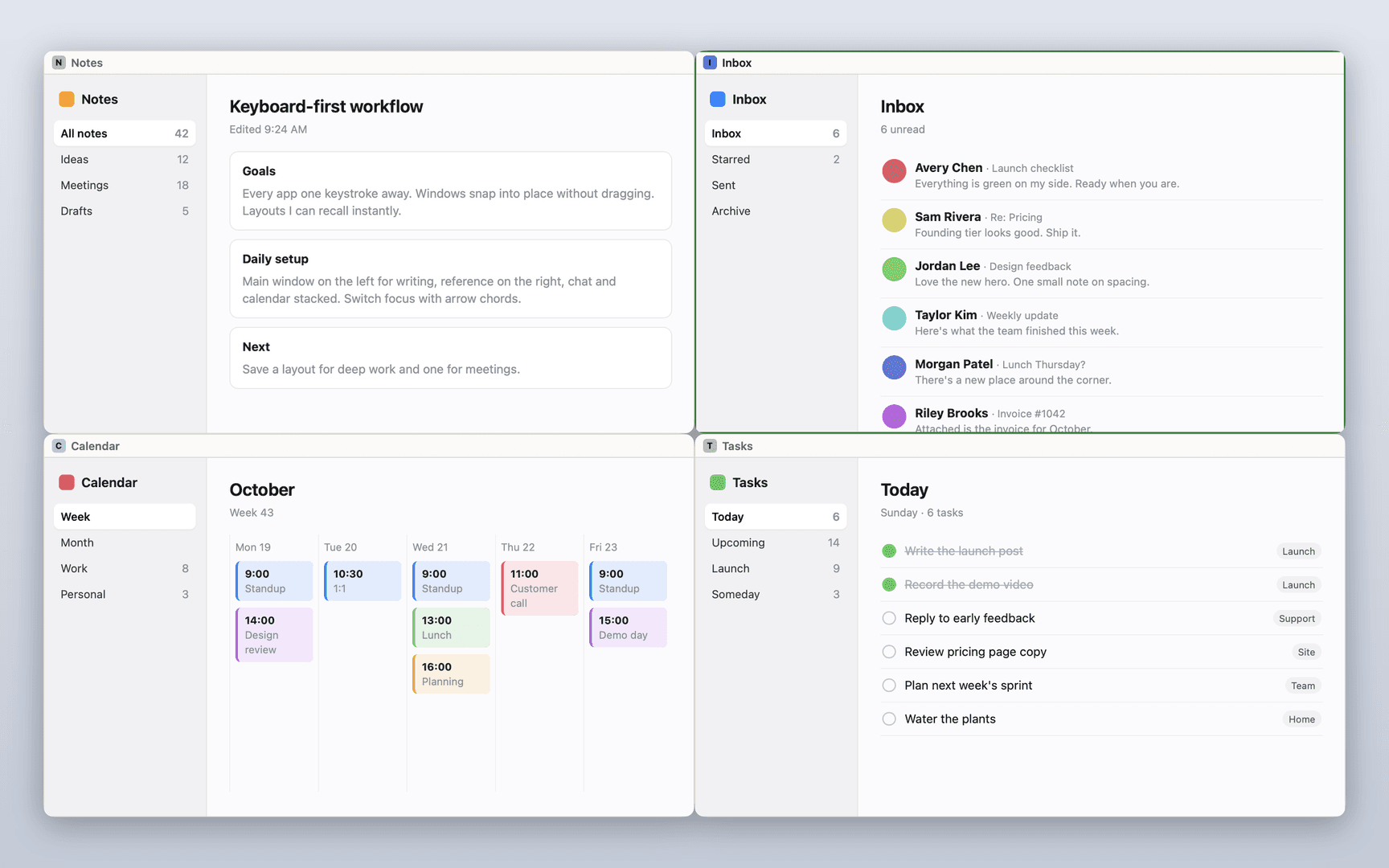
Task: Open Monday 14:00 Design review event
Action: 274,635
